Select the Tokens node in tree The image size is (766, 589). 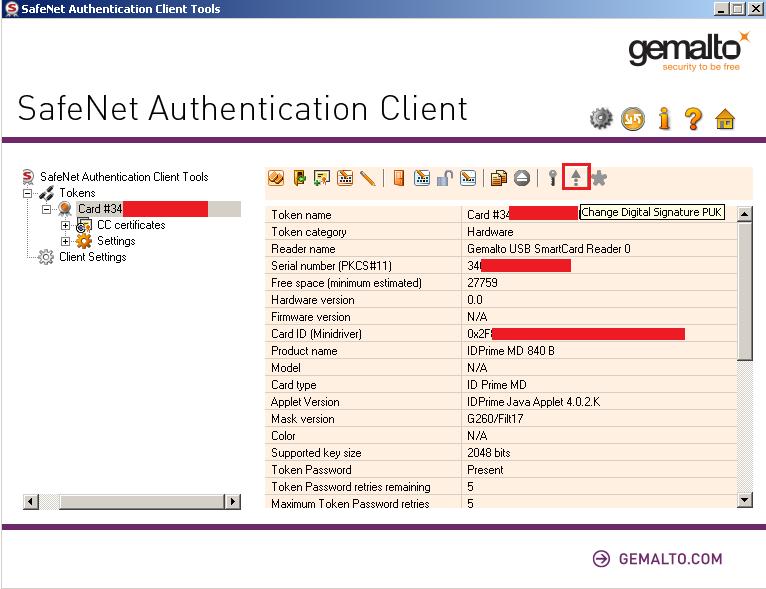pyautogui.click(x=77, y=192)
